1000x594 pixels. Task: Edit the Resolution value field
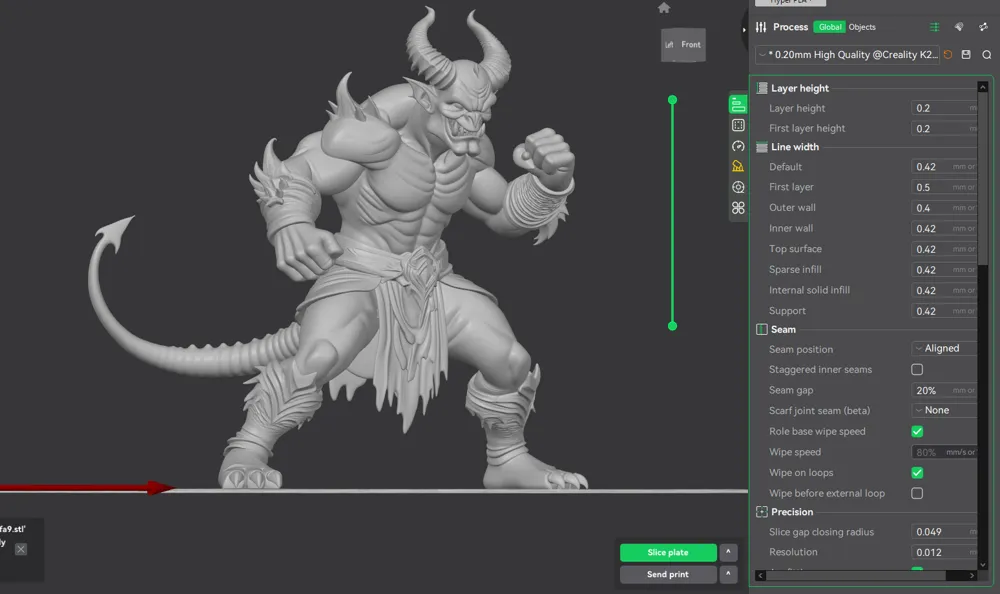[944, 552]
